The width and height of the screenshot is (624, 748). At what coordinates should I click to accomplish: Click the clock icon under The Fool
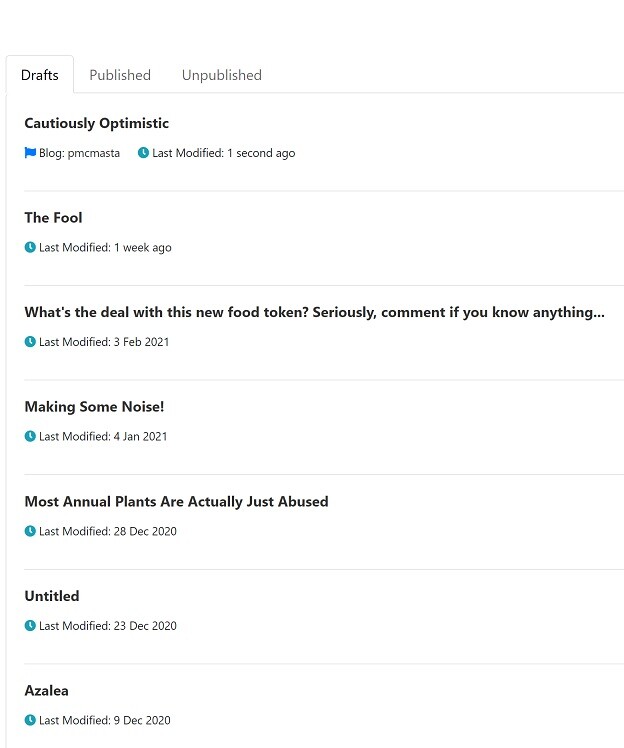(30, 247)
